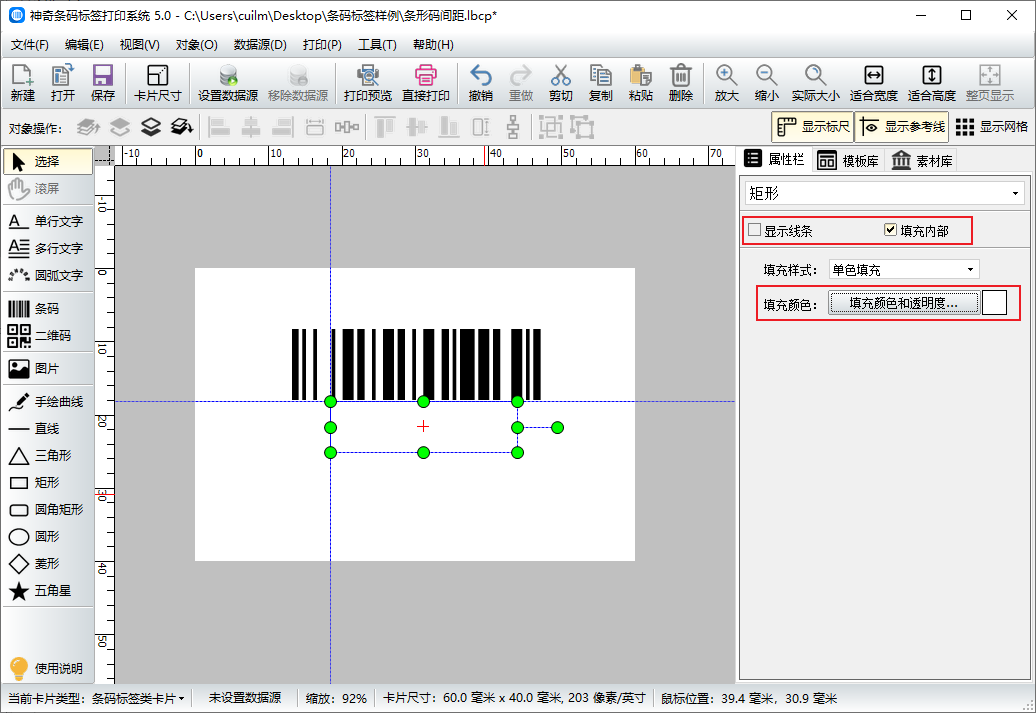This screenshot has width=1036, height=713.
Task: Click the barcode on the canvas
Action: click(x=416, y=364)
